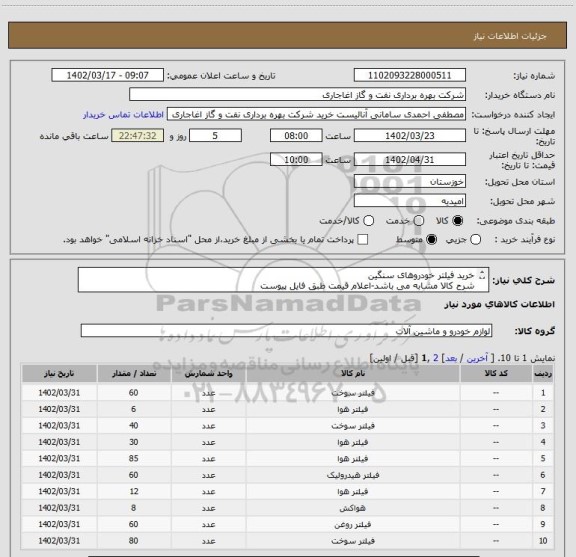576x557 pixels.
Task: Click quantity 6 in row 2
Action: coord(134,409)
